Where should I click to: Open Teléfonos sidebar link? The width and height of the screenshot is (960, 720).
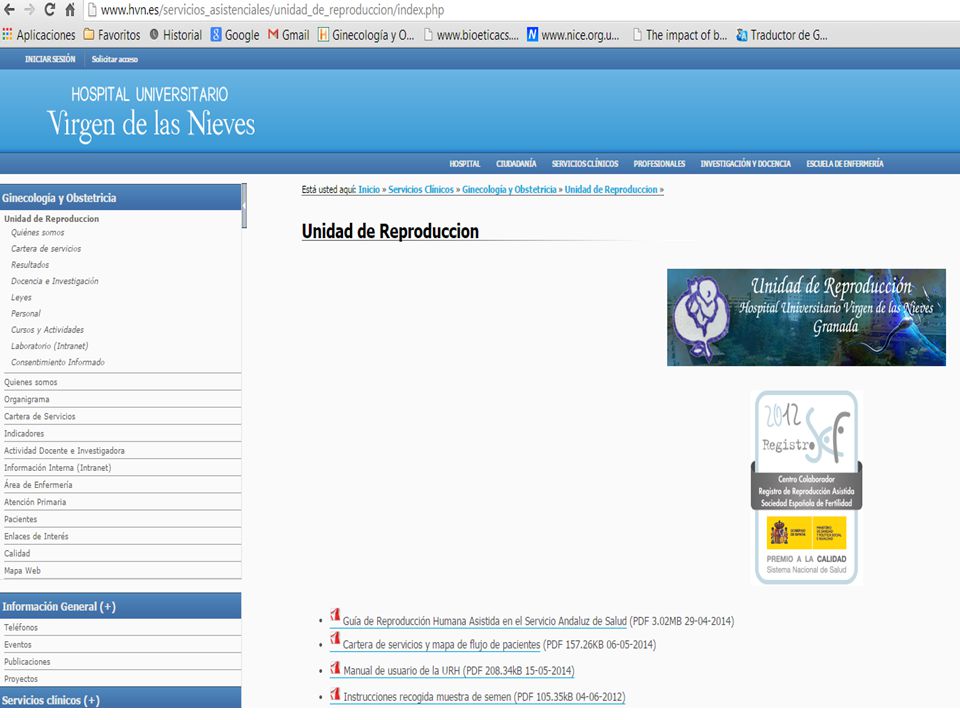[21, 628]
